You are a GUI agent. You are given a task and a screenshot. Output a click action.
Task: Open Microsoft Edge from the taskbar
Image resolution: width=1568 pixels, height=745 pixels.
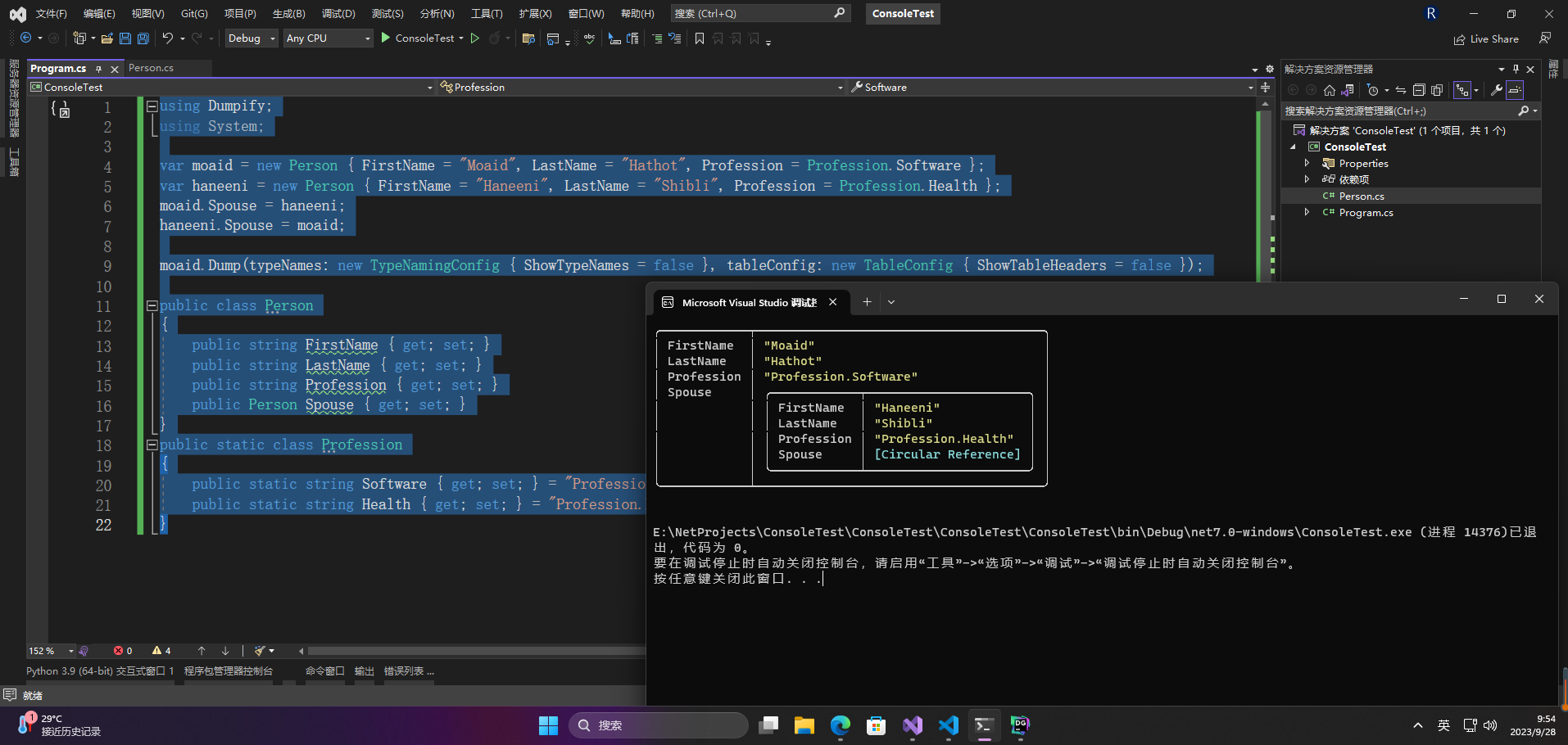841,725
